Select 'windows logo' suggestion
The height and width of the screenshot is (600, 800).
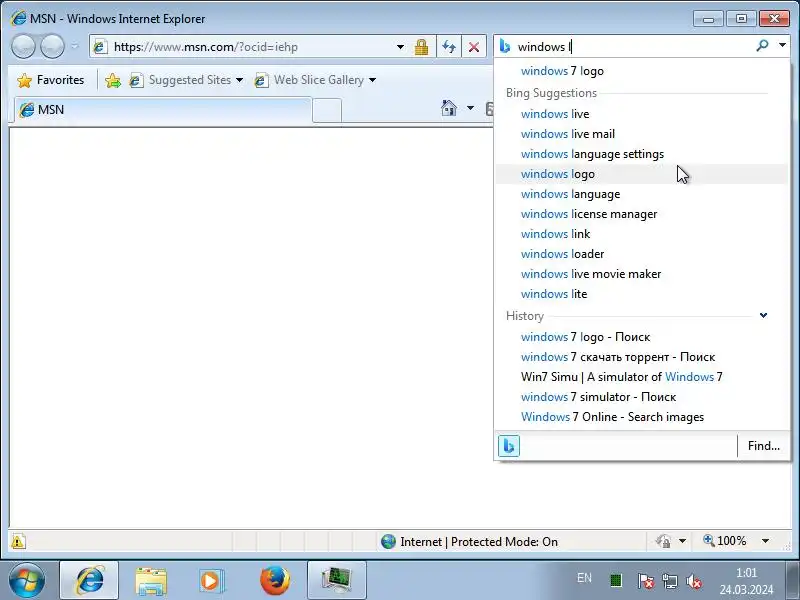point(641,174)
